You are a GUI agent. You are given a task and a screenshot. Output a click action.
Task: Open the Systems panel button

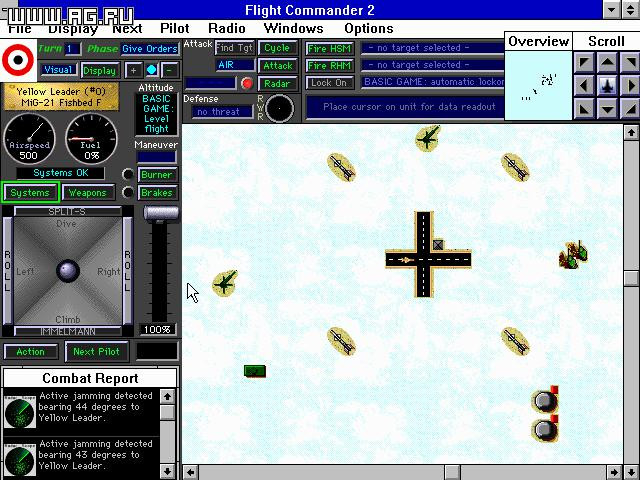[30, 193]
